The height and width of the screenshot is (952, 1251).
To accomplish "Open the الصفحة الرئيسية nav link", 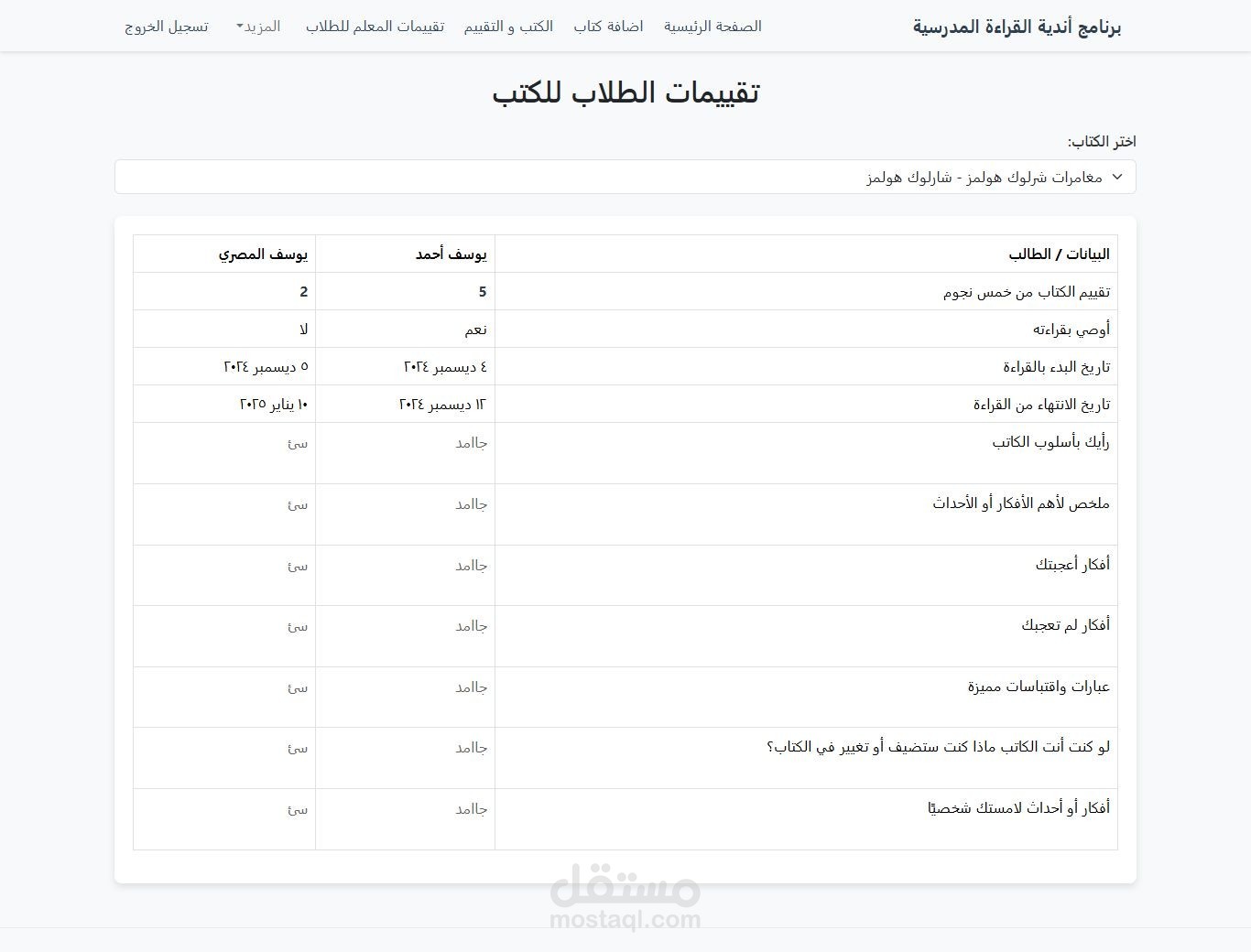I will click(x=713, y=27).
